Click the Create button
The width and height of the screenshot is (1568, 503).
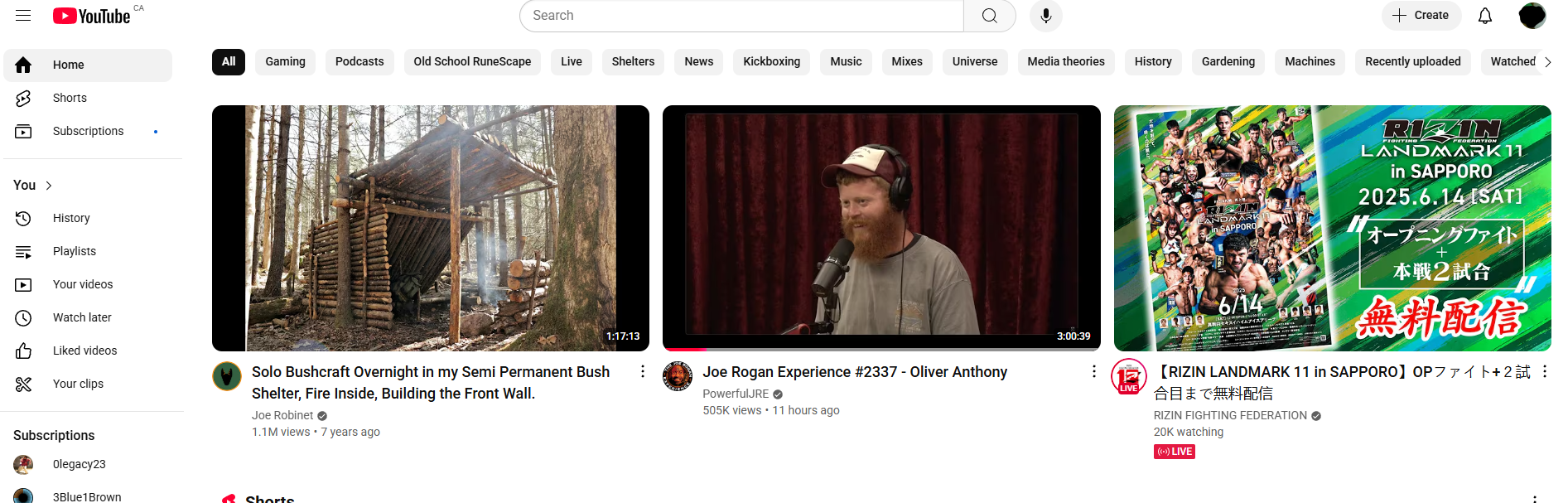(x=1421, y=16)
